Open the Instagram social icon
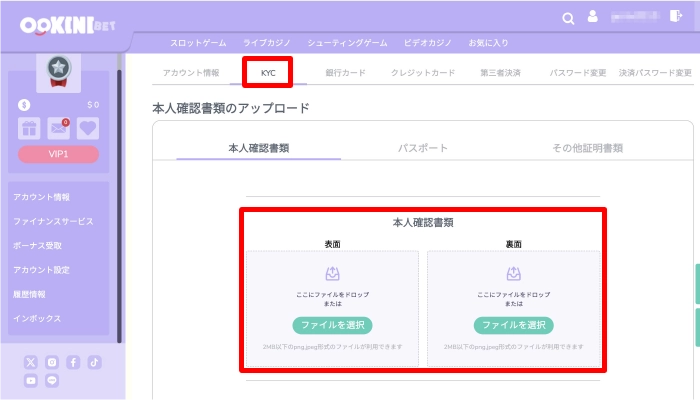The height and width of the screenshot is (400, 700). (52, 362)
